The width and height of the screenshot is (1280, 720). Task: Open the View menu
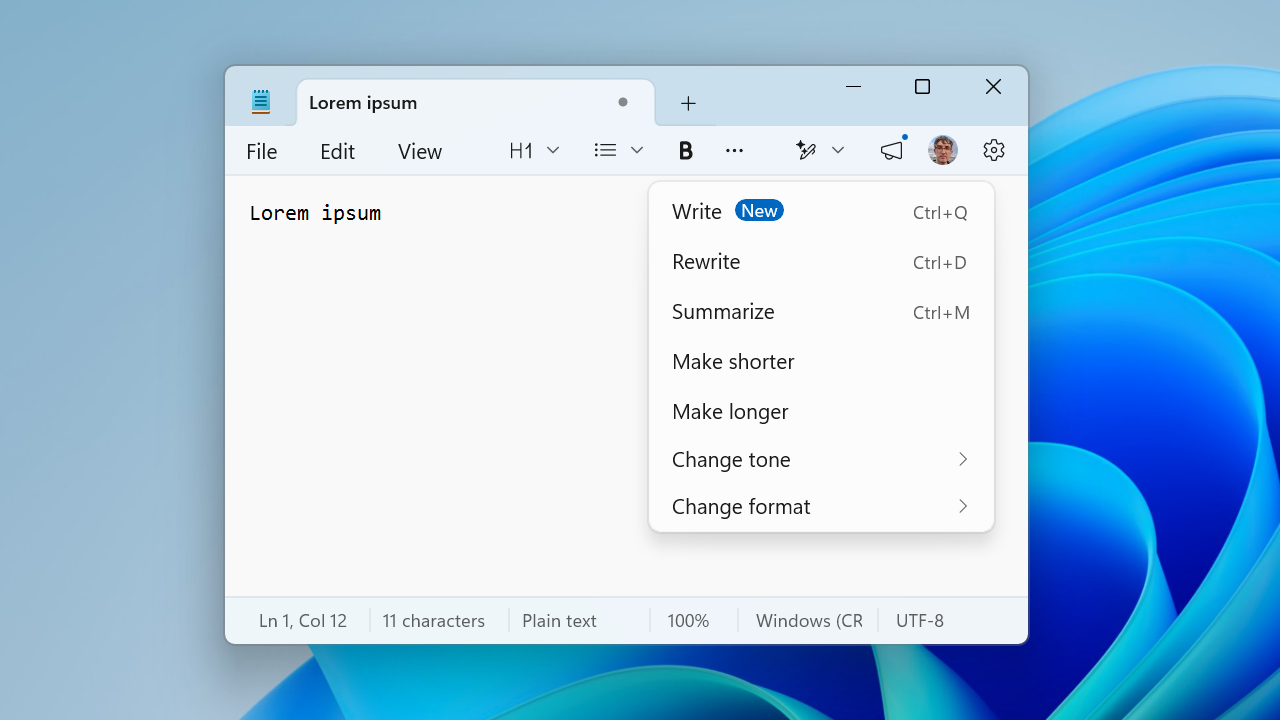[x=420, y=151]
